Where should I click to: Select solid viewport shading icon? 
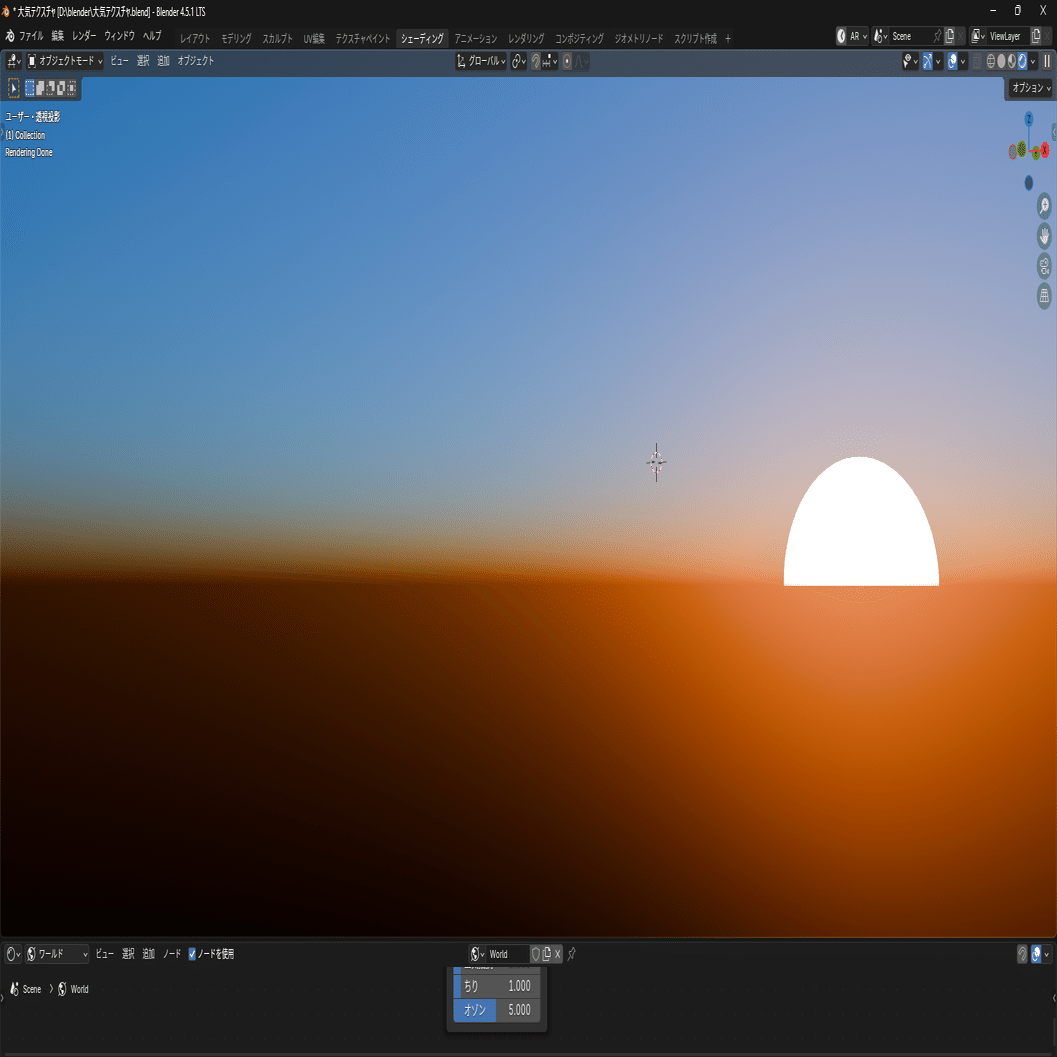pos(1002,61)
